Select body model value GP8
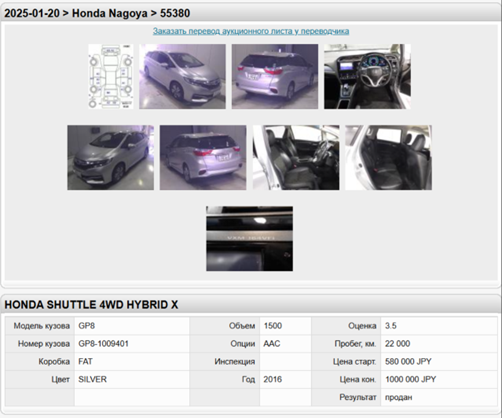Image resolution: width=502 pixels, height=418 pixels. (x=87, y=326)
